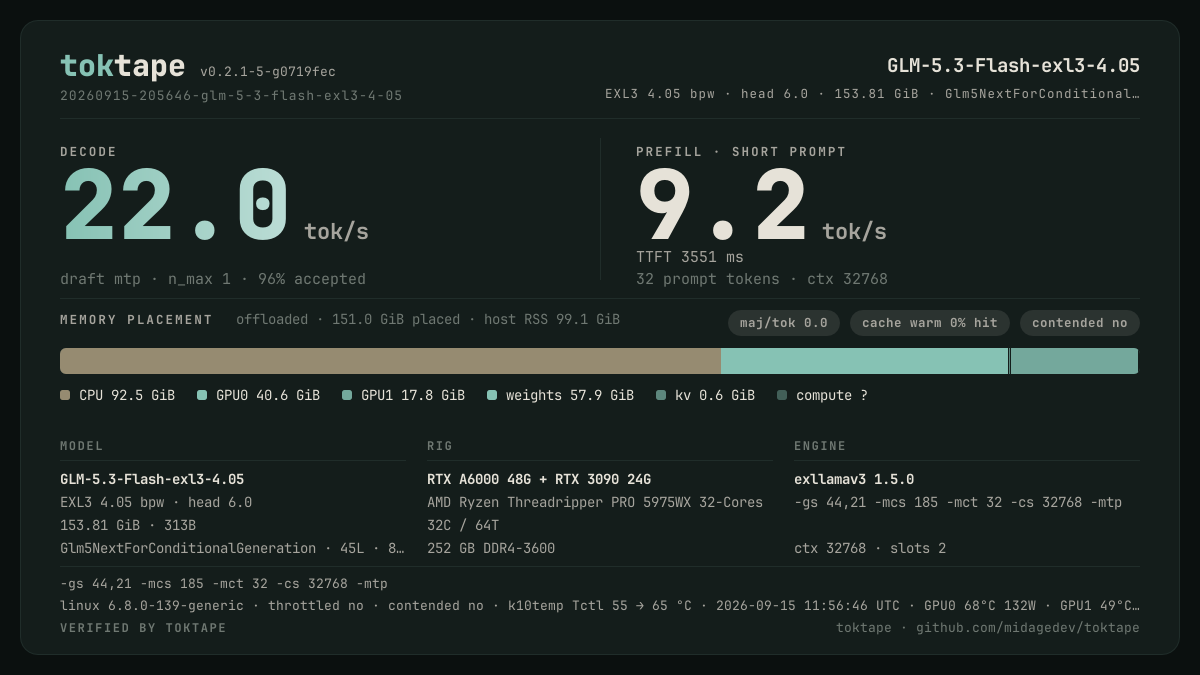
Task: Click AMD Ryzen Threadripper PRO 5975WX line
Action: click(595, 502)
